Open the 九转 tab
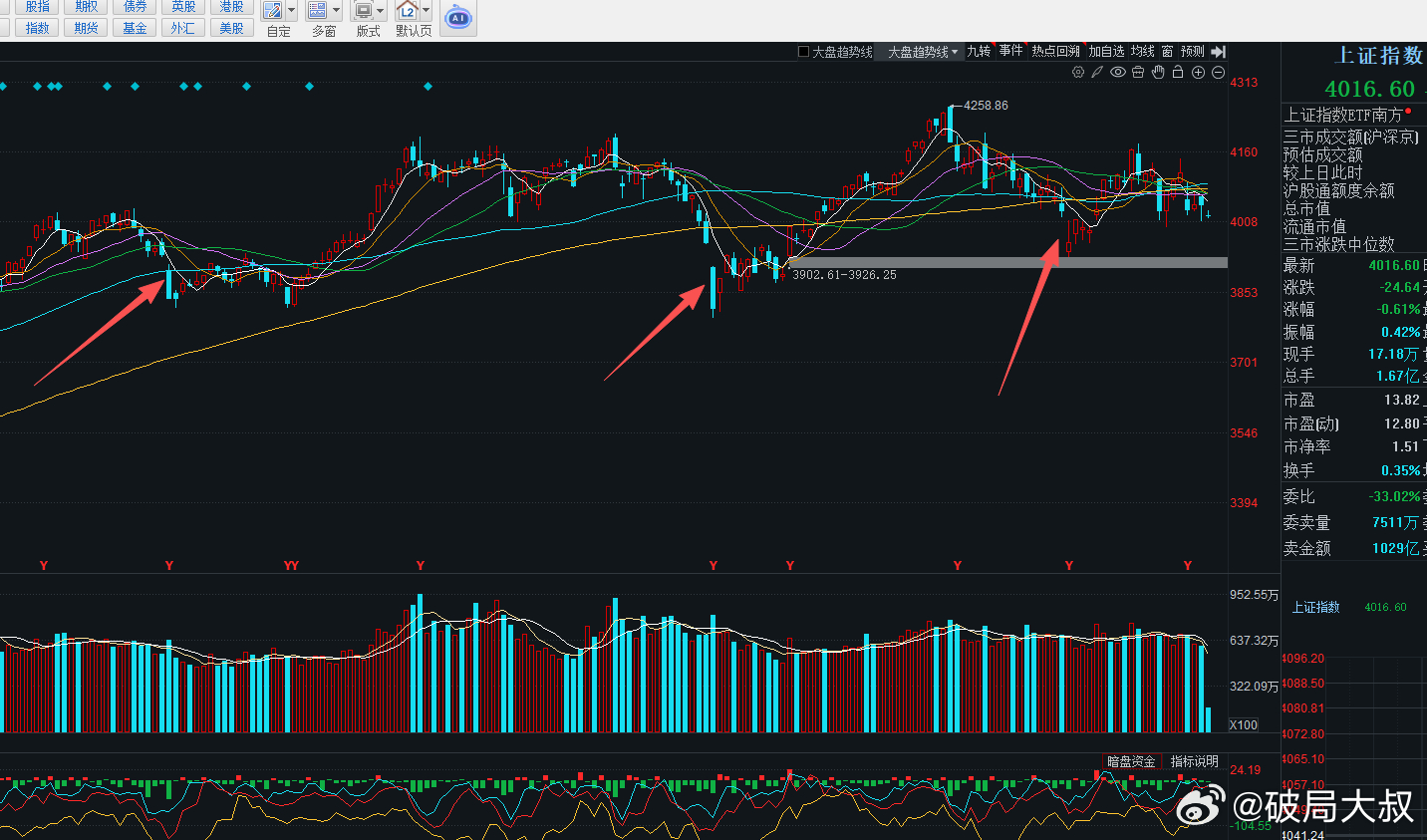The image size is (1427, 840). [979, 51]
